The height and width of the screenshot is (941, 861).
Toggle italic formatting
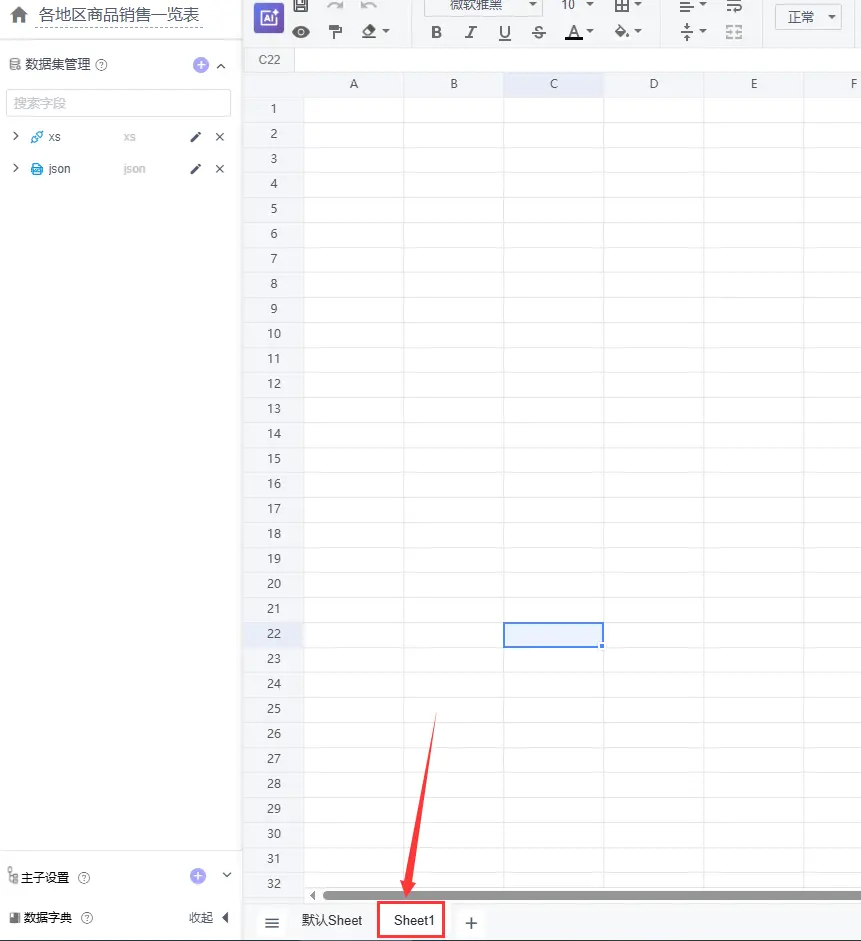click(x=470, y=32)
